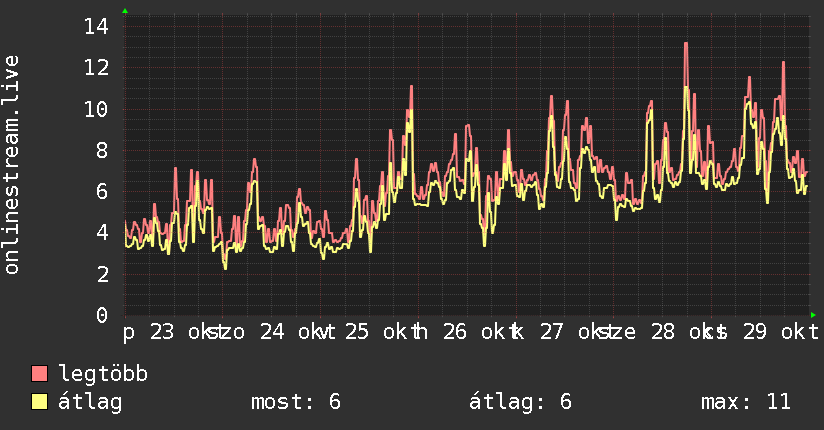Screen dimensions: 824x430
Task: Click the y-axis label 4
Action: (x=103, y=232)
